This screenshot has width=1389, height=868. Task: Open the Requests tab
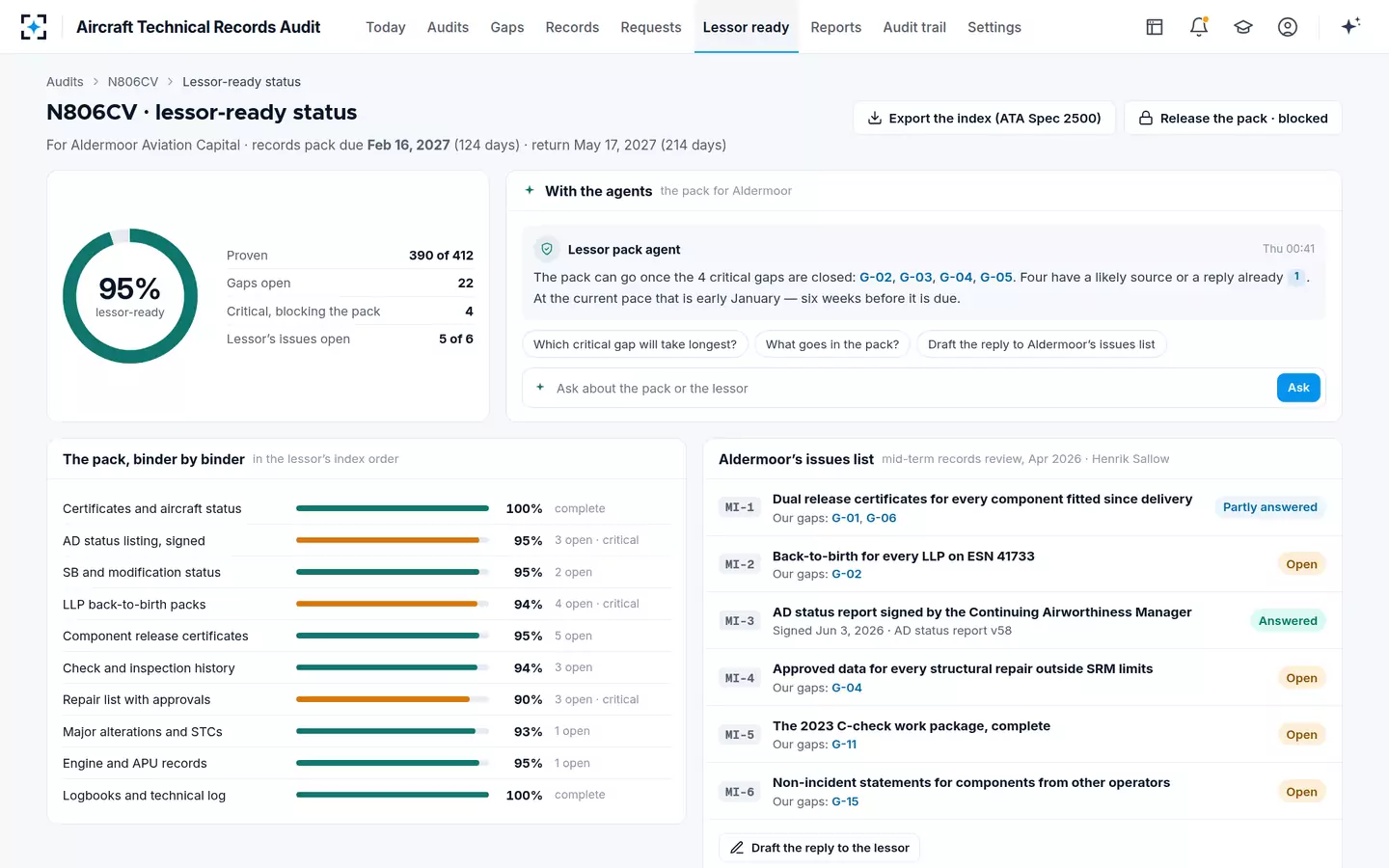click(x=651, y=27)
